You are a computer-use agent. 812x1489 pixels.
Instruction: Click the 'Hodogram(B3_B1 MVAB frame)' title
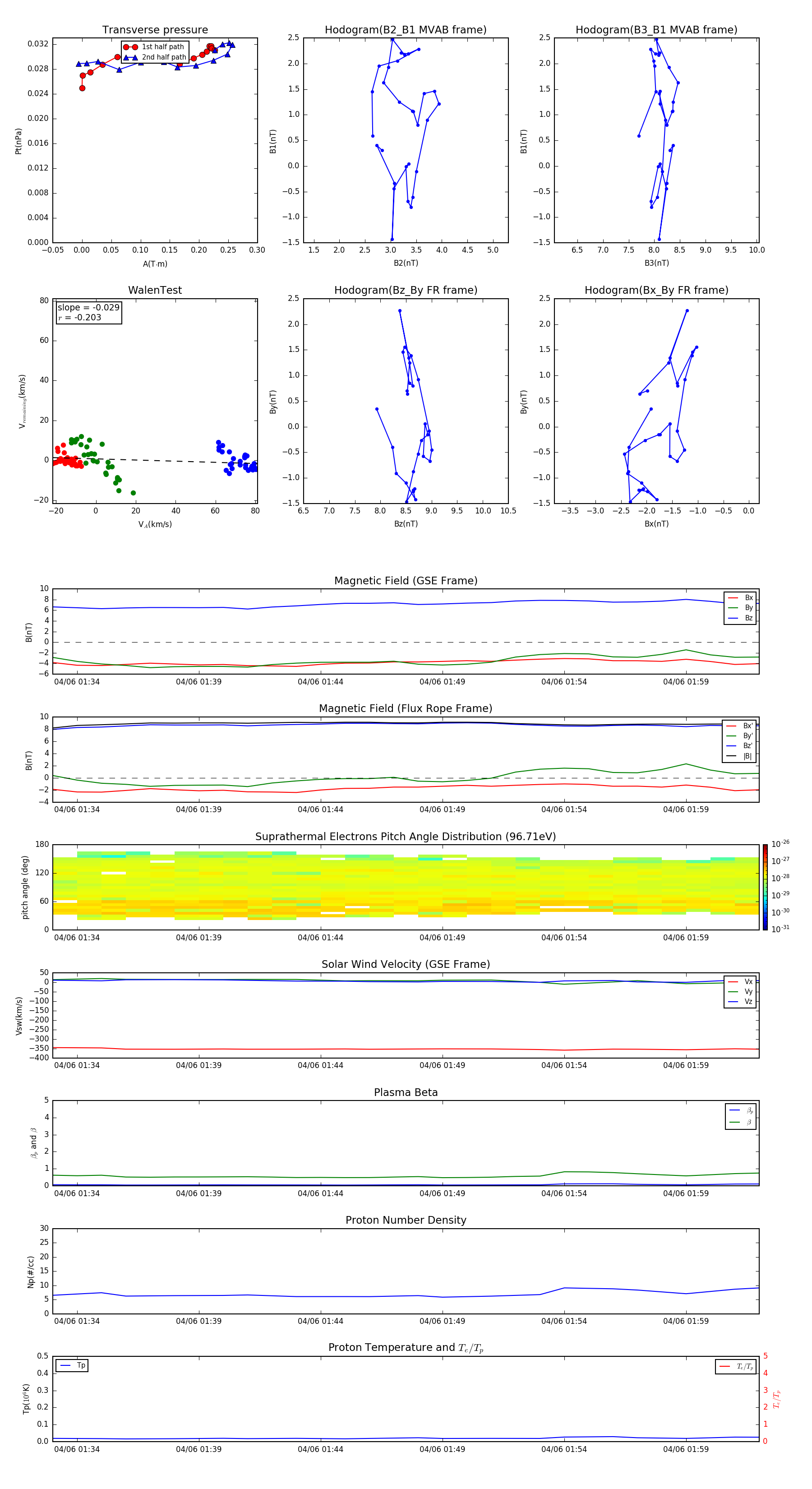click(x=656, y=30)
